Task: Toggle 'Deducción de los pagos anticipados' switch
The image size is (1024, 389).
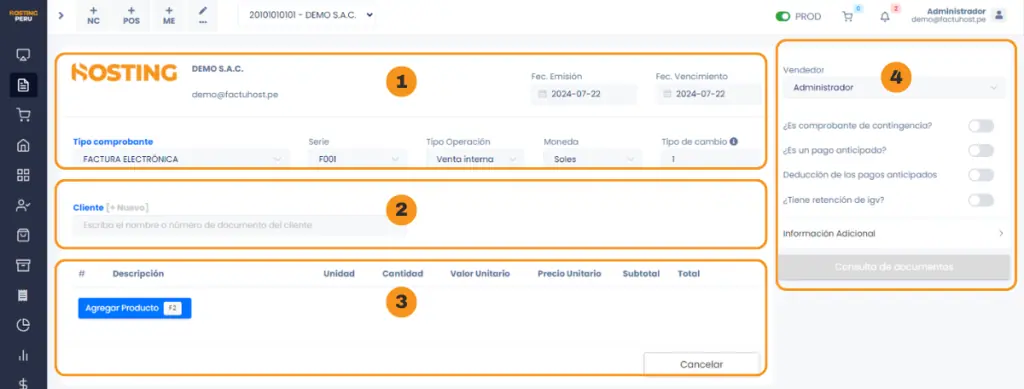Action: [x=981, y=175]
